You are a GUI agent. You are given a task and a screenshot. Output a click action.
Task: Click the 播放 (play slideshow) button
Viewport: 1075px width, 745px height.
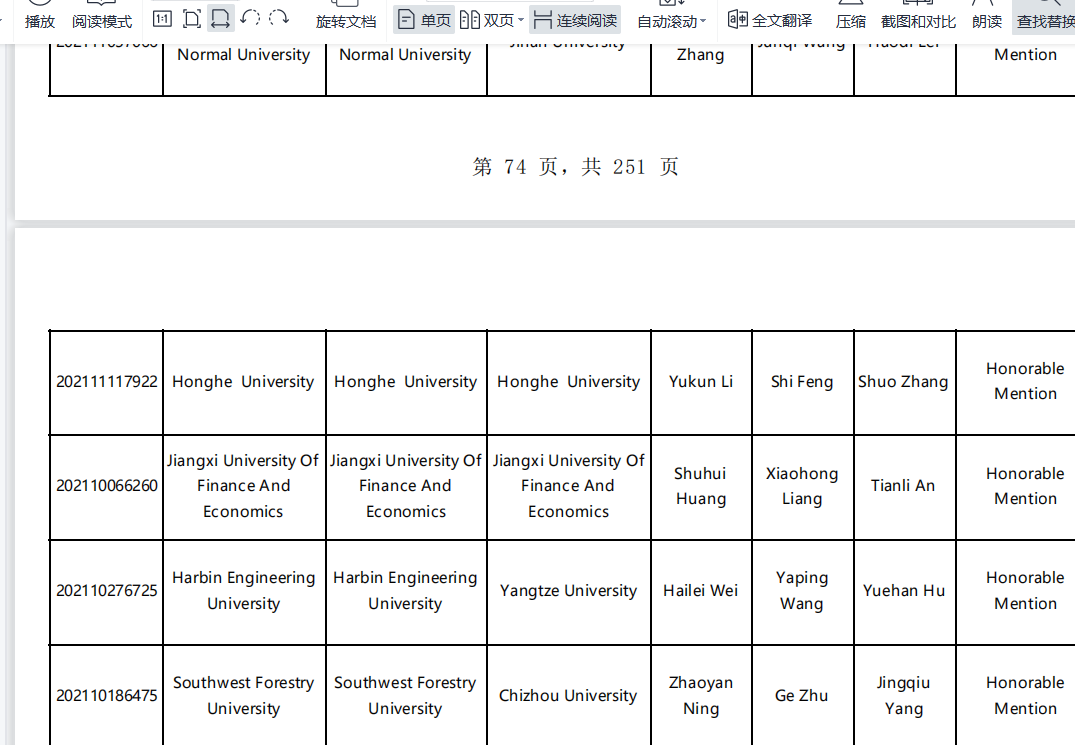40,16
